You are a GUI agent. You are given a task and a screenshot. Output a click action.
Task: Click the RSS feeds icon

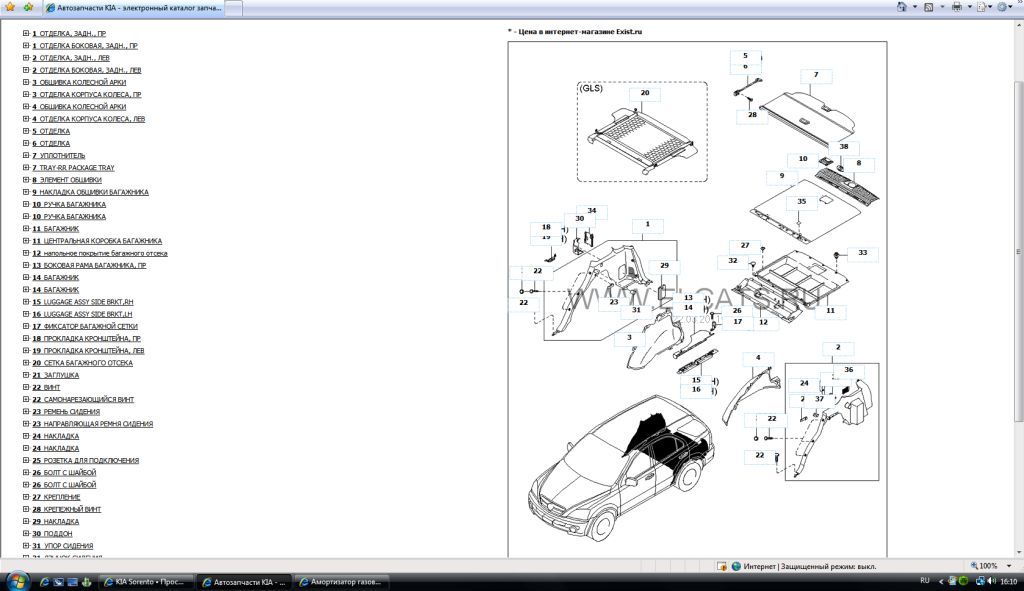click(929, 7)
